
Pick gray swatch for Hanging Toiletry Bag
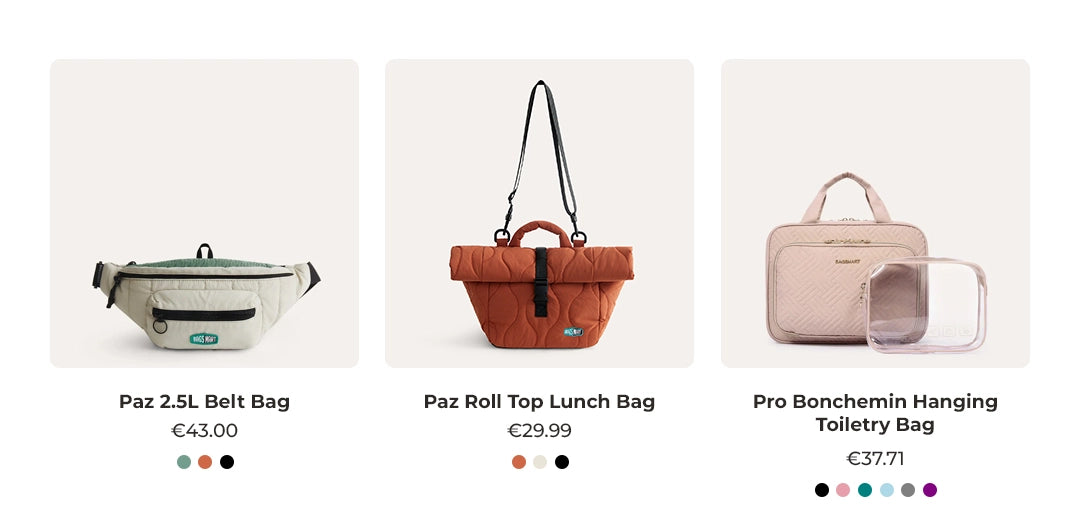[x=908, y=490]
